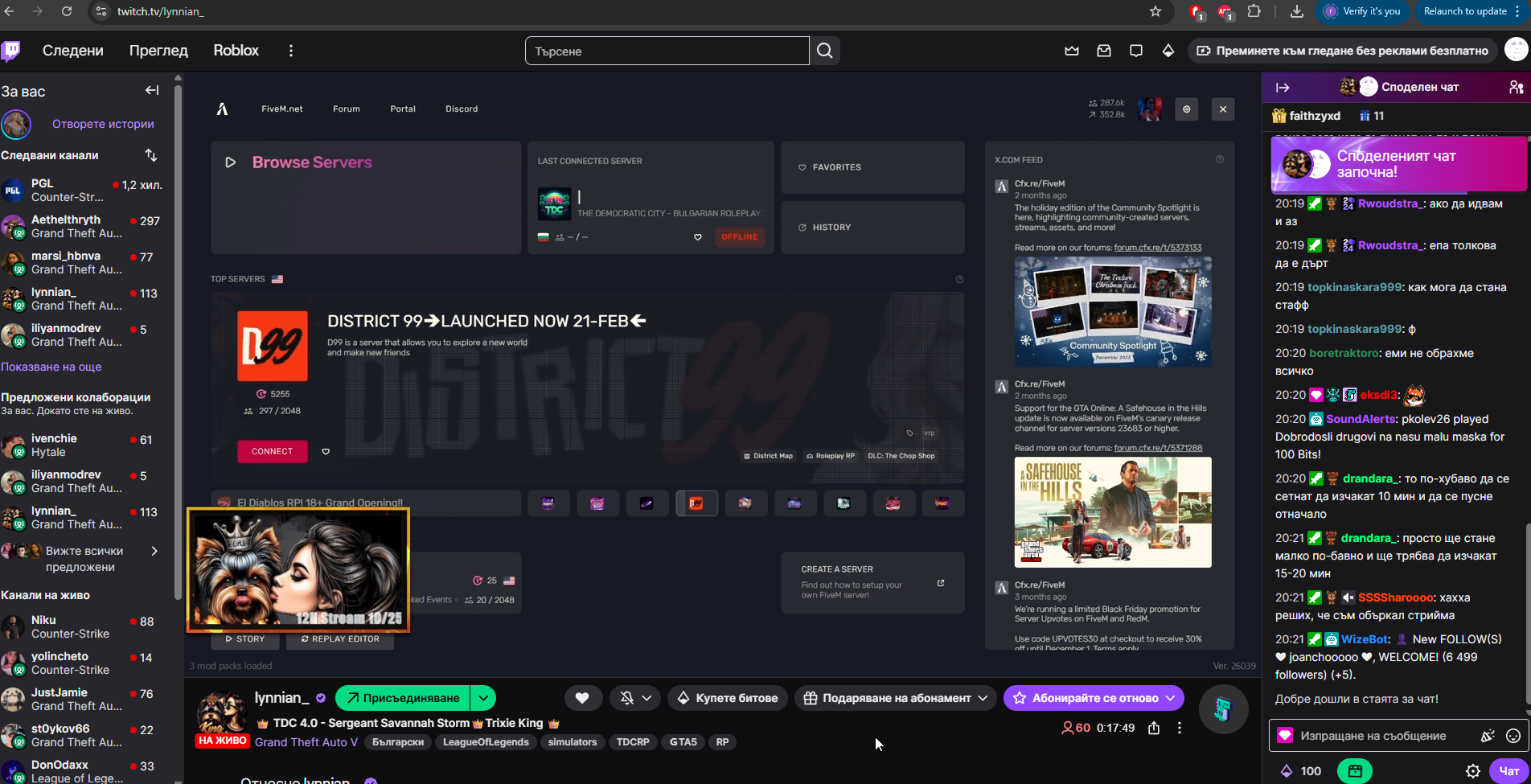
Task: Click the share stream icon
Action: pyautogui.click(x=1154, y=728)
